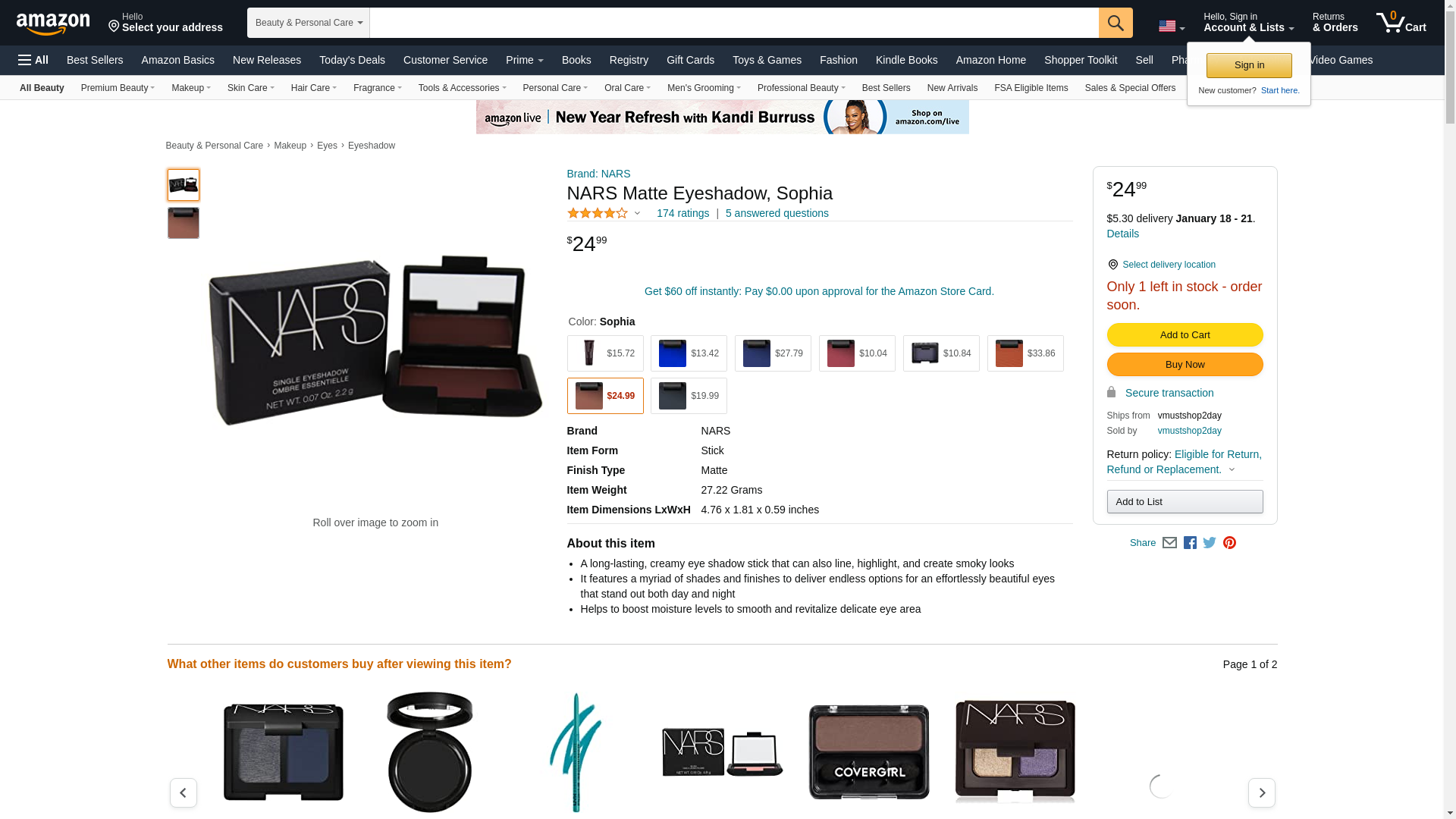Pick the $10.04 burgundy shade option
1456x819 pixels.
point(857,353)
